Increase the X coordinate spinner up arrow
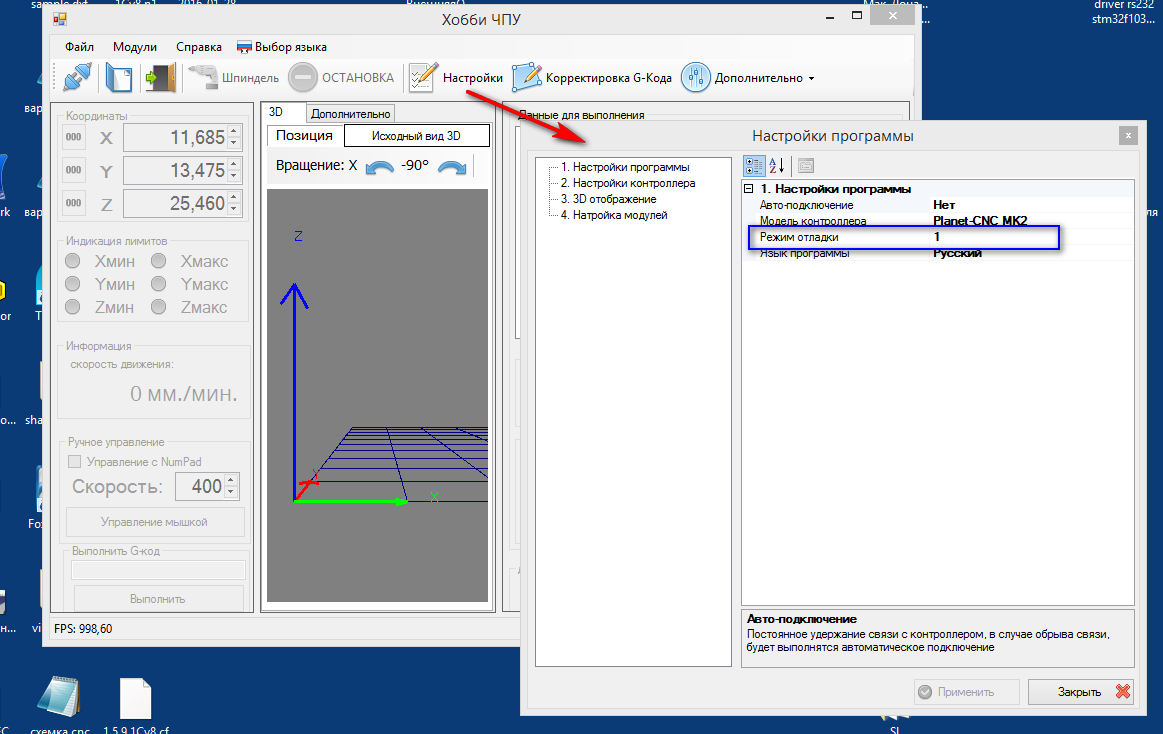This screenshot has height=734, width=1163. click(x=234, y=131)
